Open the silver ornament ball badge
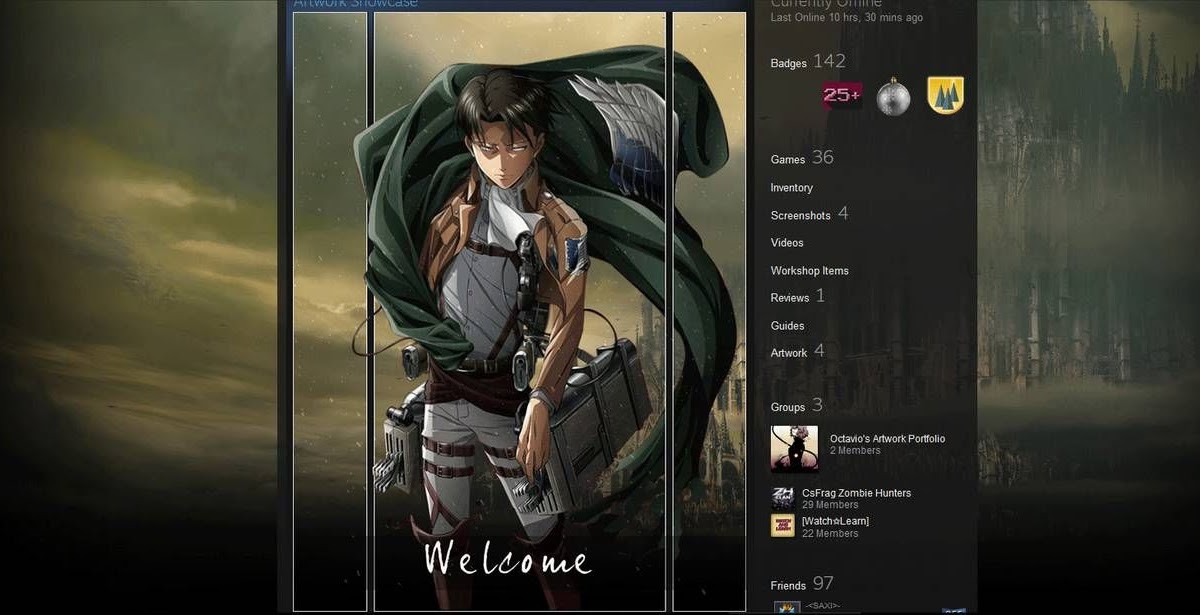This screenshot has height=615, width=1200. coord(893,97)
